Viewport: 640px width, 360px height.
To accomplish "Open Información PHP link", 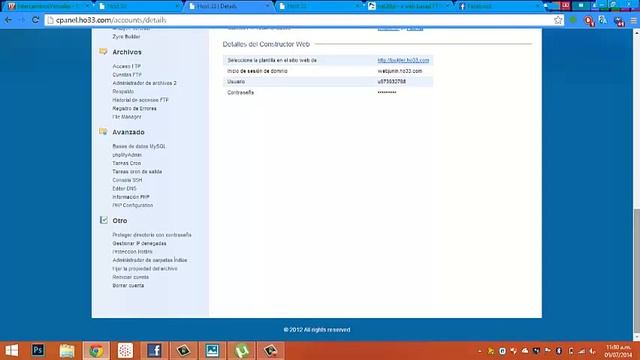I will coord(131,197).
